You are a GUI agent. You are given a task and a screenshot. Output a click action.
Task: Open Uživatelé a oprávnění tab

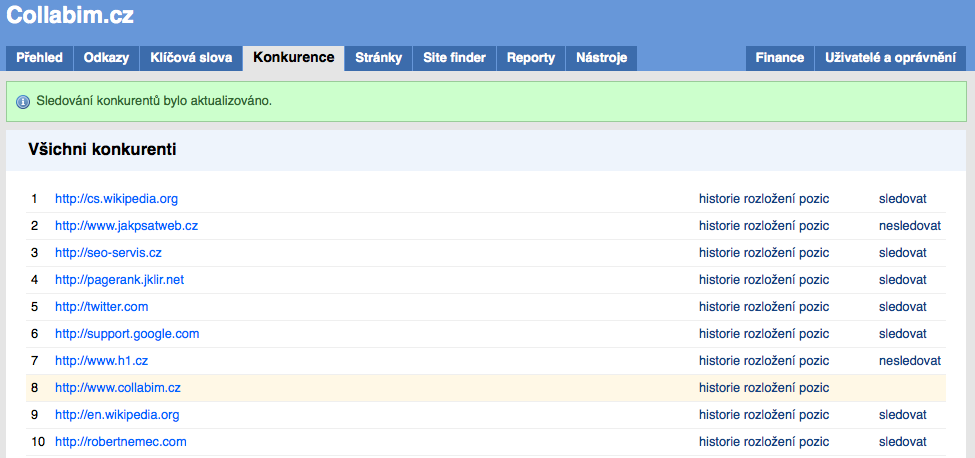[890, 58]
